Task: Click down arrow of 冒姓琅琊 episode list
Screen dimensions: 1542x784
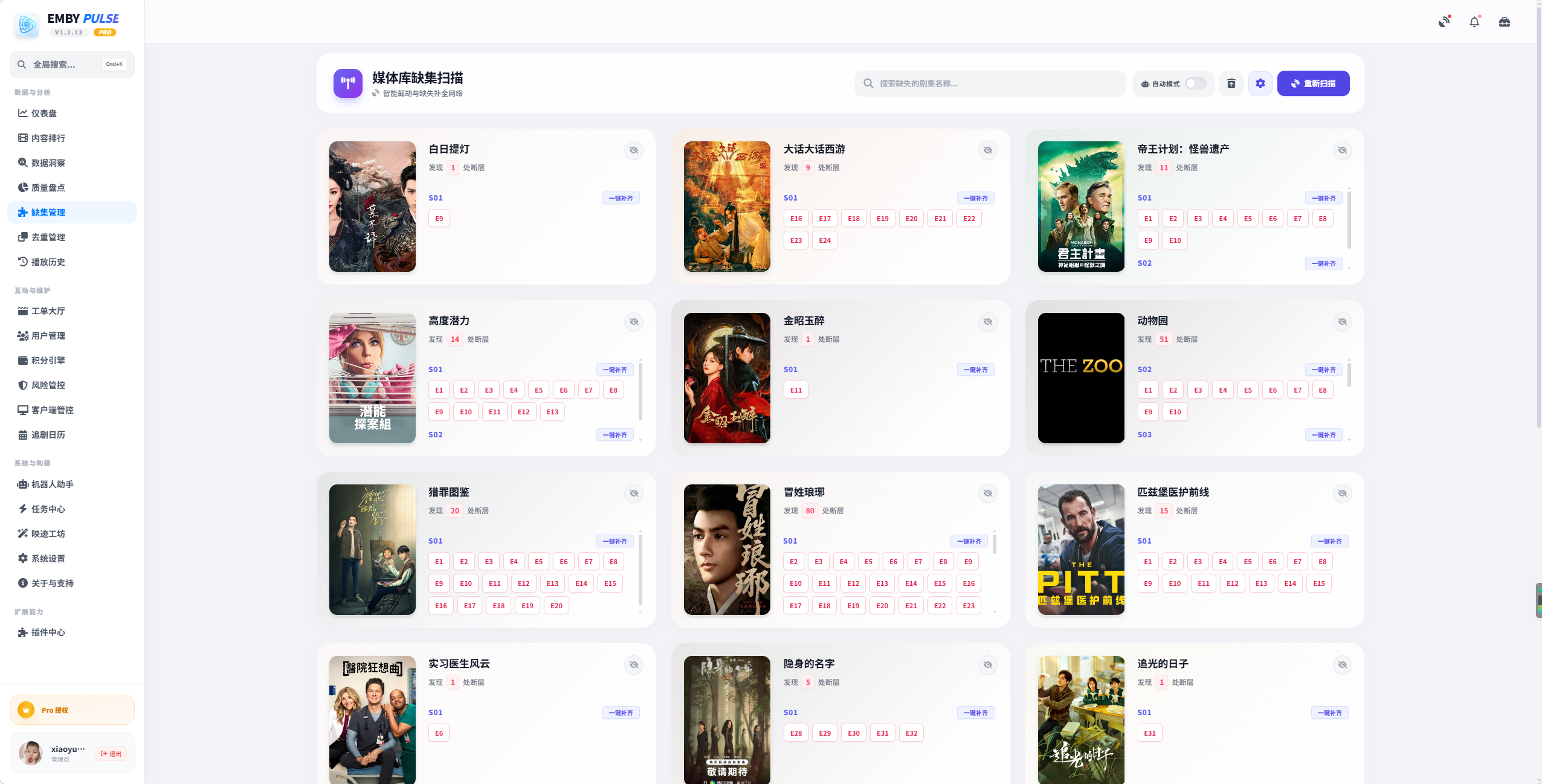Action: click(x=995, y=612)
